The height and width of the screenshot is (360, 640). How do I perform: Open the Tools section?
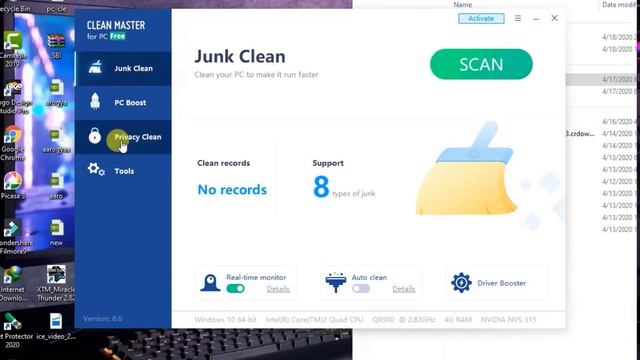123,171
